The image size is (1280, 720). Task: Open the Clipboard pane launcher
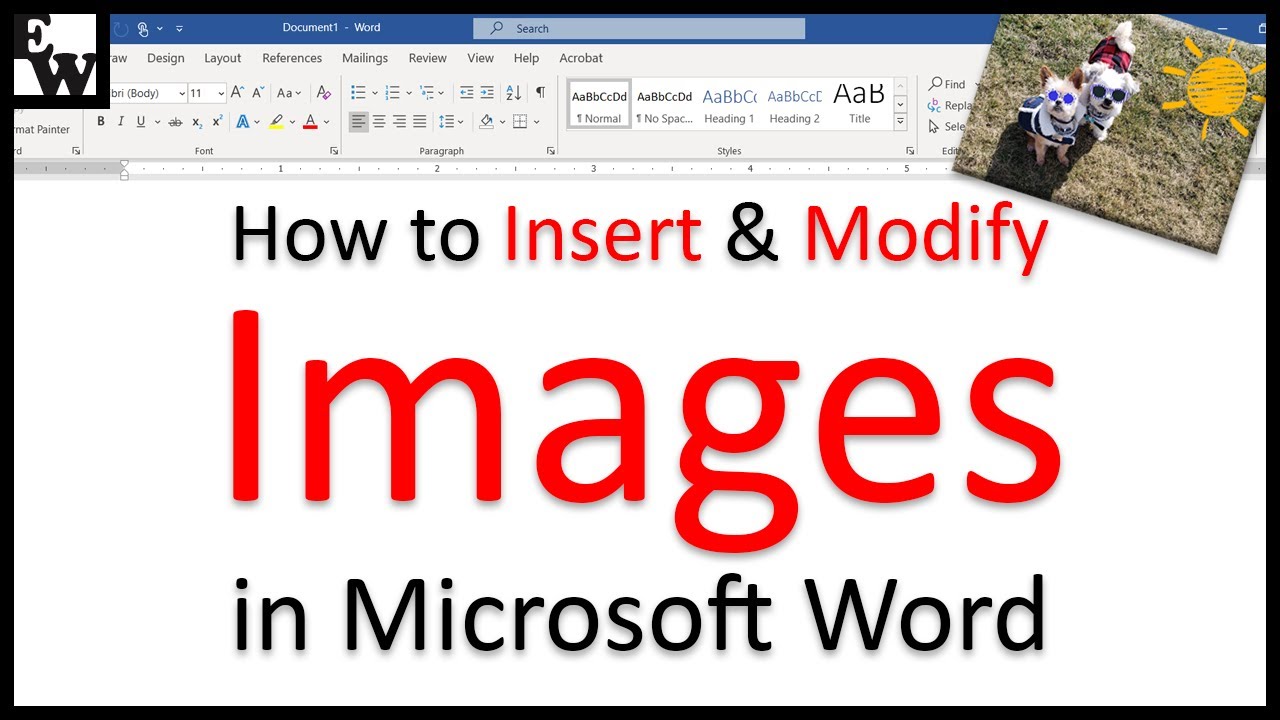(x=76, y=151)
